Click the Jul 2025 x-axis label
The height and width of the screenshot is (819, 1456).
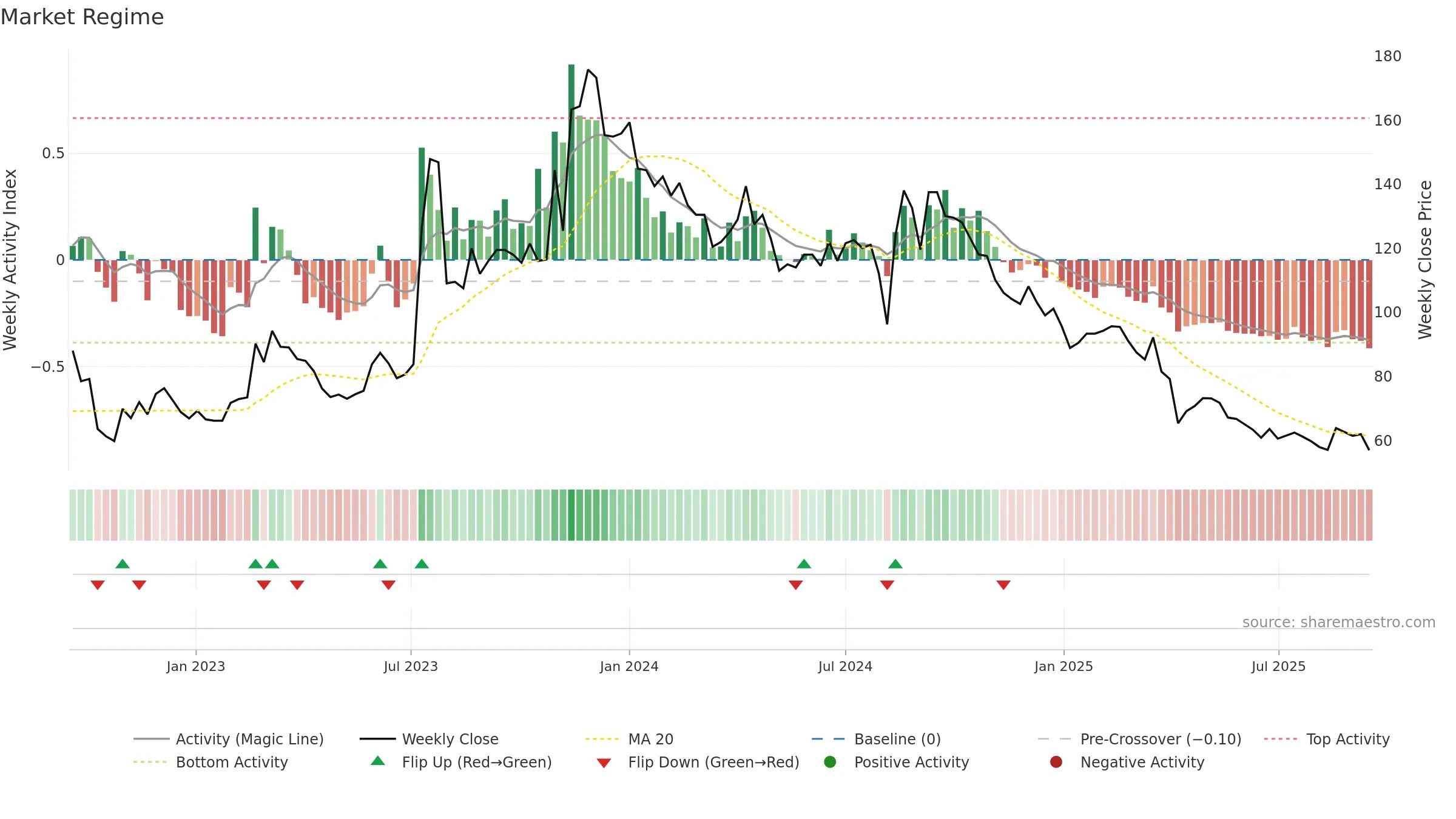click(x=1278, y=666)
